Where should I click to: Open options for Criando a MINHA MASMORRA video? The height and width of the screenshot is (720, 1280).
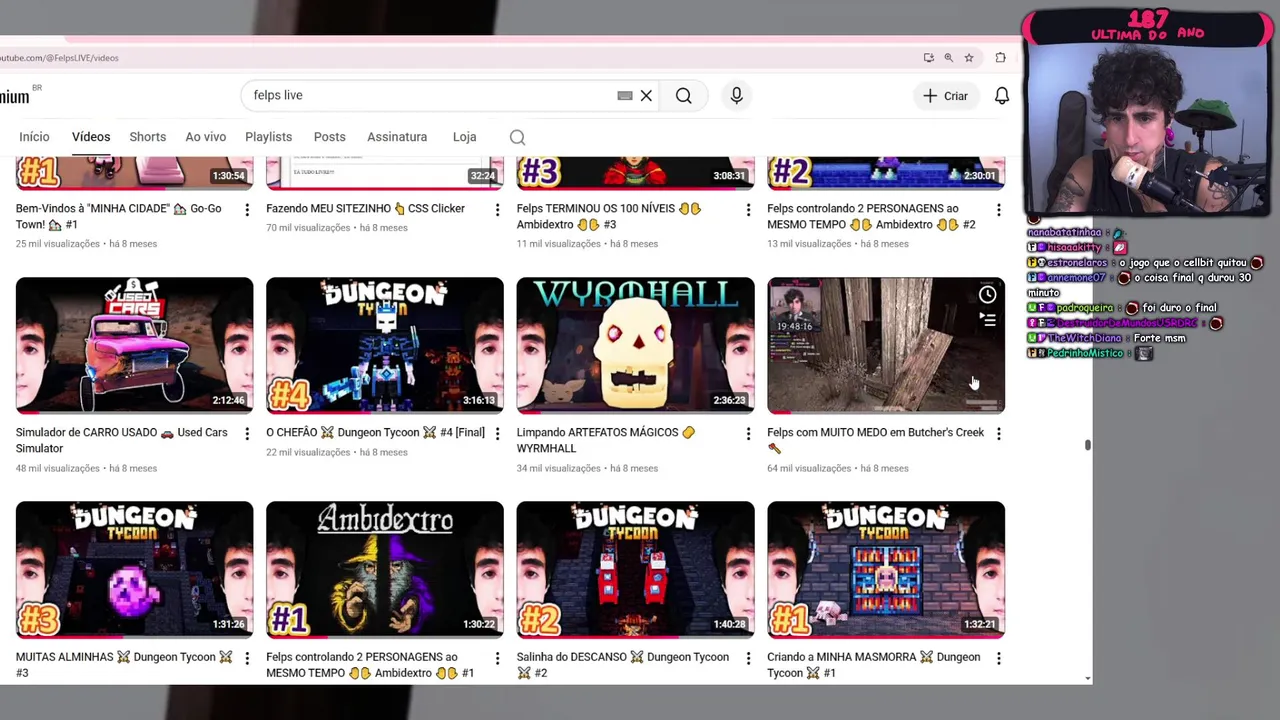point(998,658)
